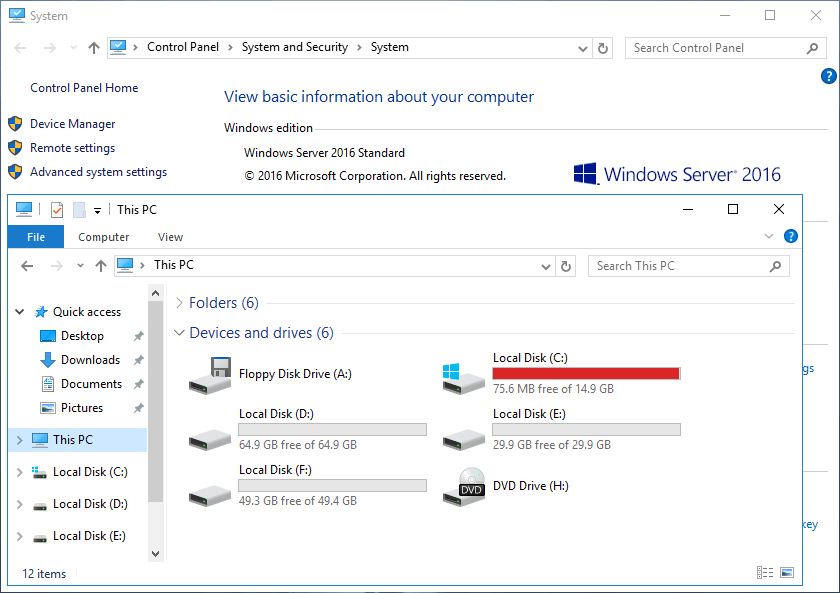Switch to large icons view in status bar
Screen dimensions: 840x593
787,573
